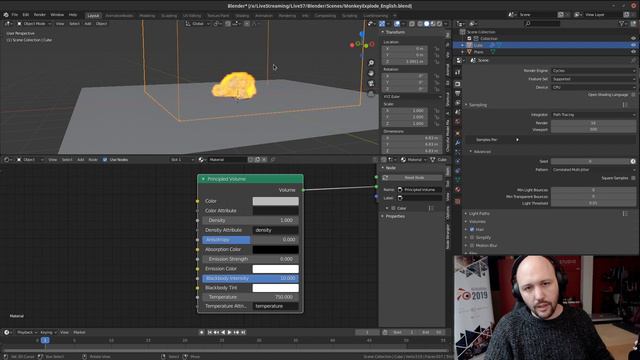Open the Help menu
This screenshot has width=640, height=360.
(73, 15)
